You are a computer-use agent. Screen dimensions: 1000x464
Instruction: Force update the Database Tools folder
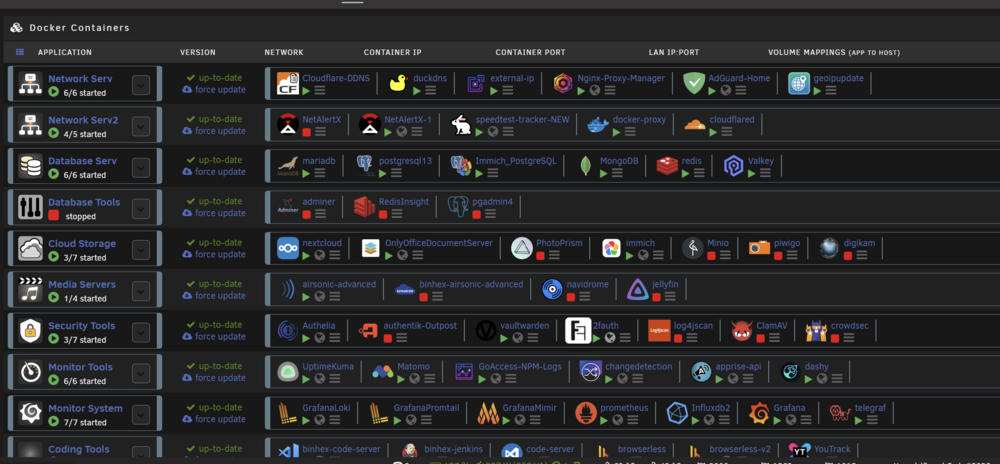tap(214, 214)
